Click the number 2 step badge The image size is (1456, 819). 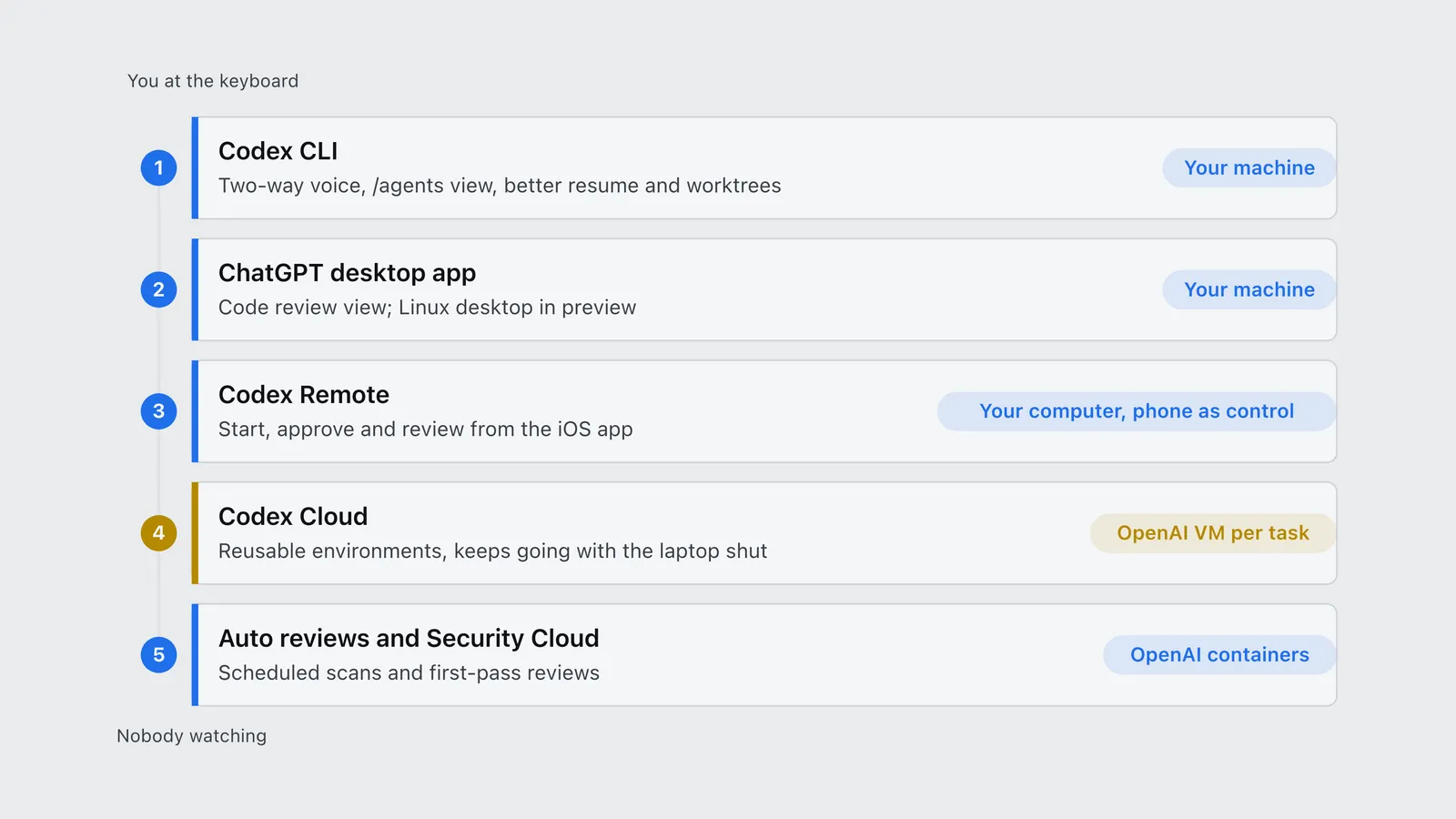[158, 289]
